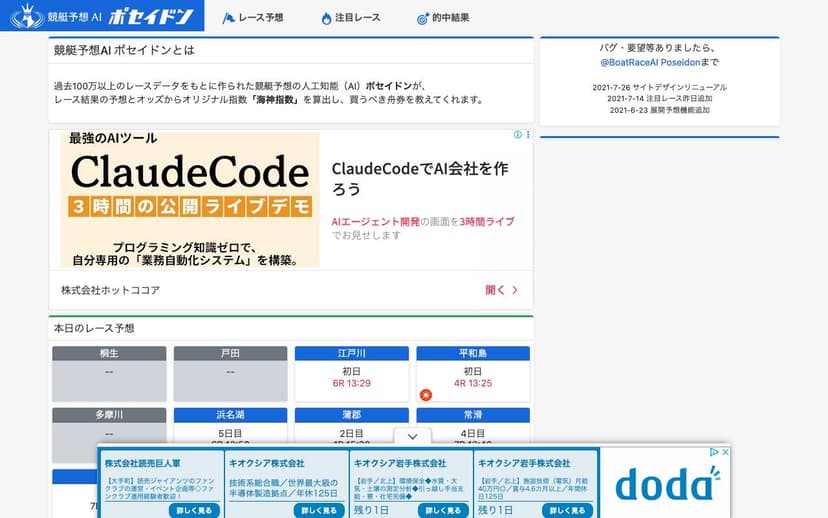
Task: Select the 蒲郡 race card header
Action: point(352,415)
